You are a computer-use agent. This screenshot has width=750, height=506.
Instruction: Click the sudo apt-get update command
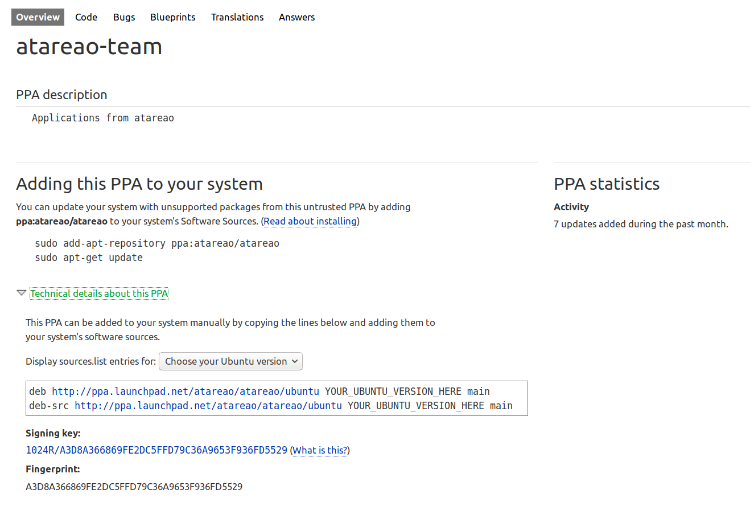(89, 257)
